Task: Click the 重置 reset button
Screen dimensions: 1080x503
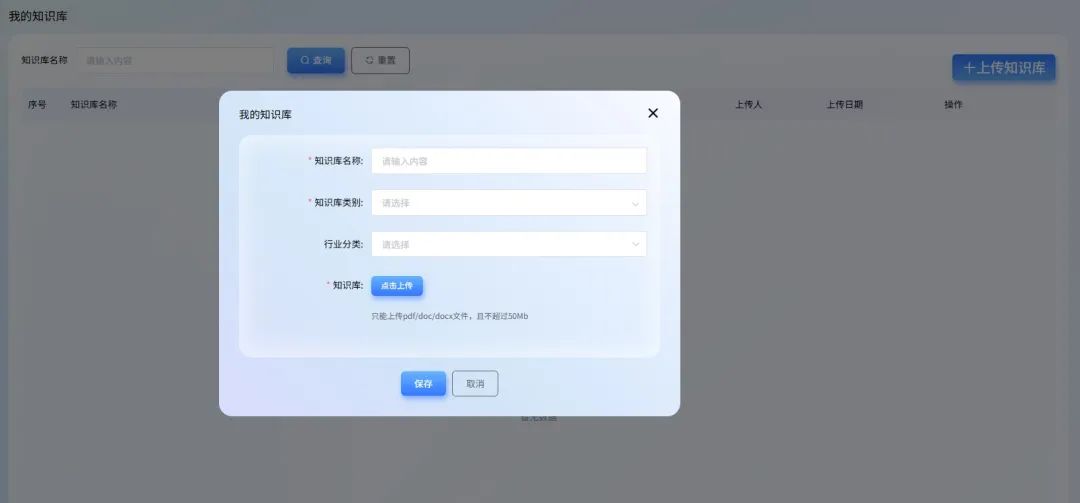Action: pyautogui.click(x=380, y=61)
